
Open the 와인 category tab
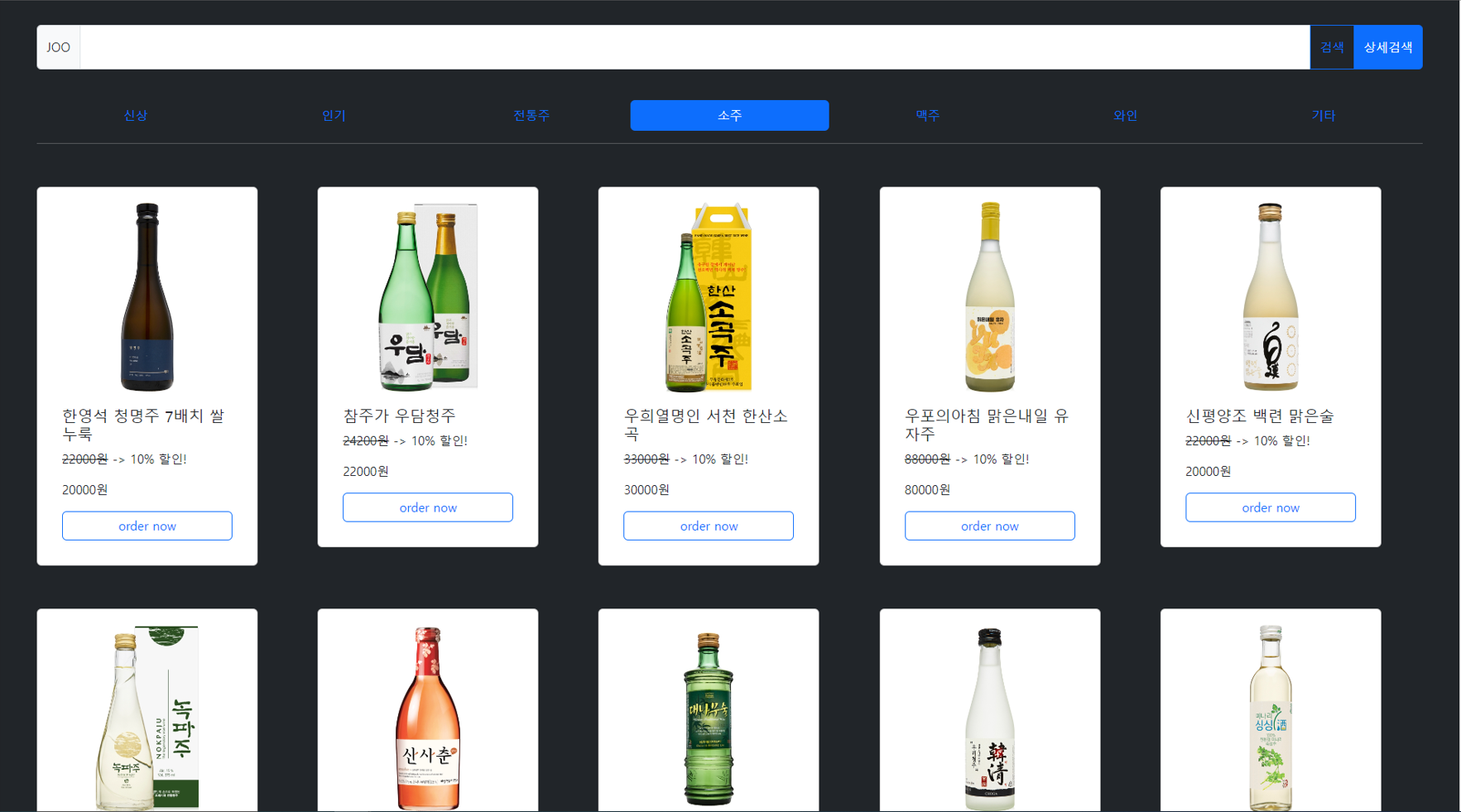[1125, 115]
